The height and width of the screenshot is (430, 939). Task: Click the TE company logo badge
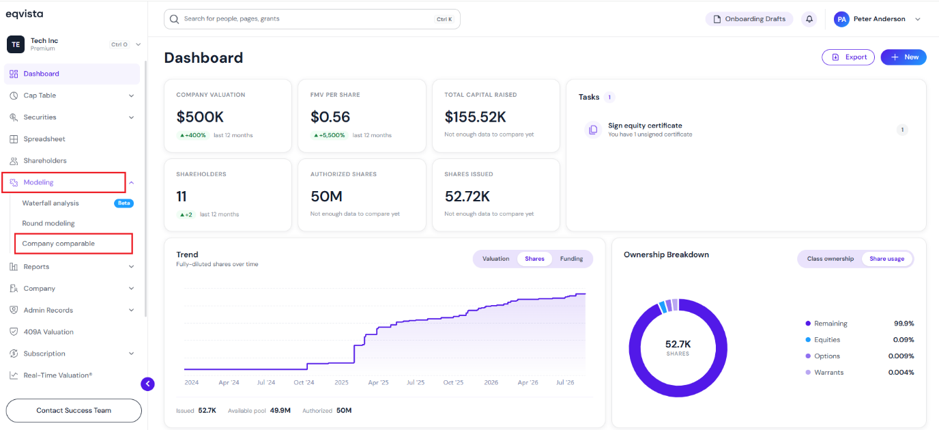[16, 44]
